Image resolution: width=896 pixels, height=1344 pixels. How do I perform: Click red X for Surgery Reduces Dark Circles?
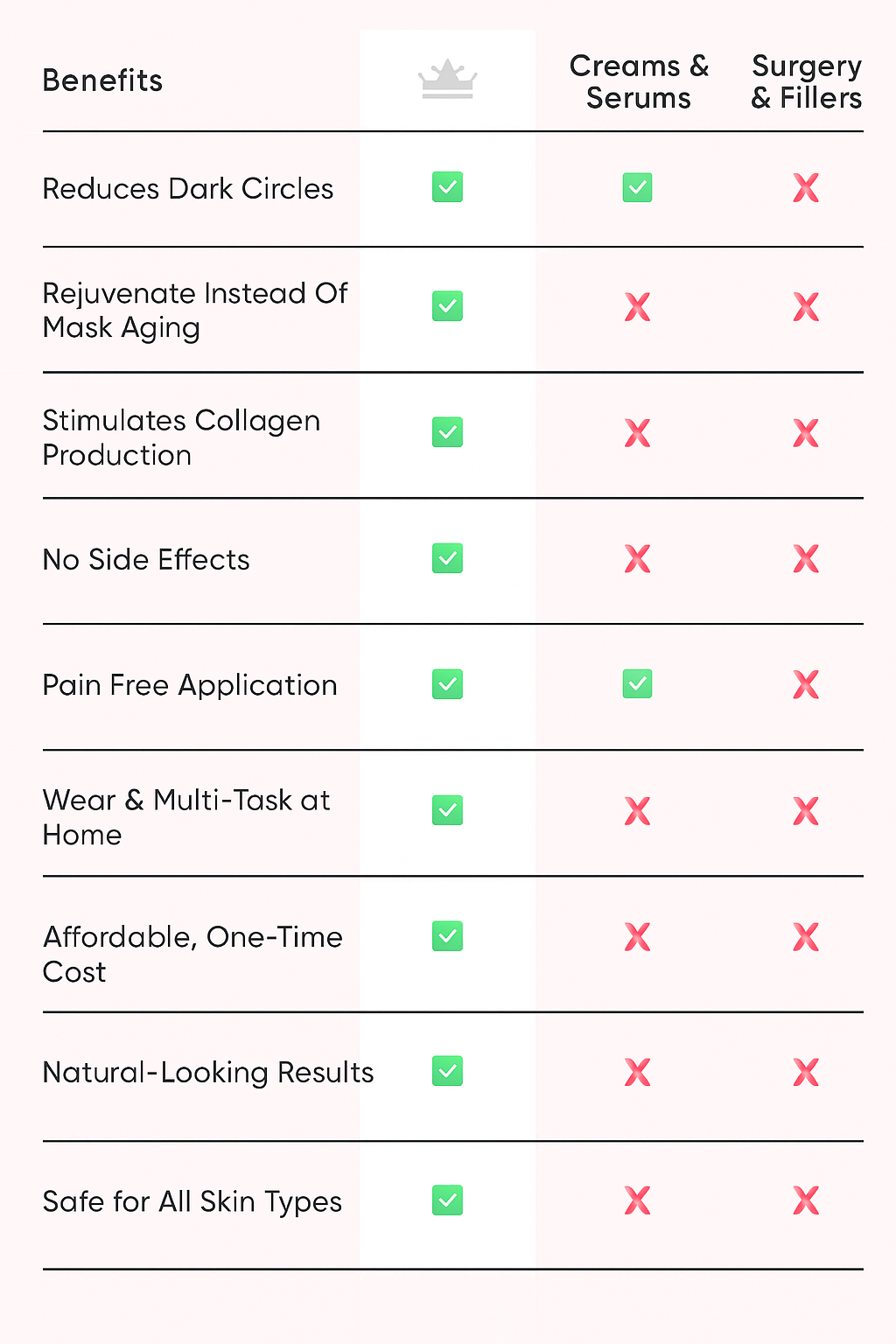[806, 187]
